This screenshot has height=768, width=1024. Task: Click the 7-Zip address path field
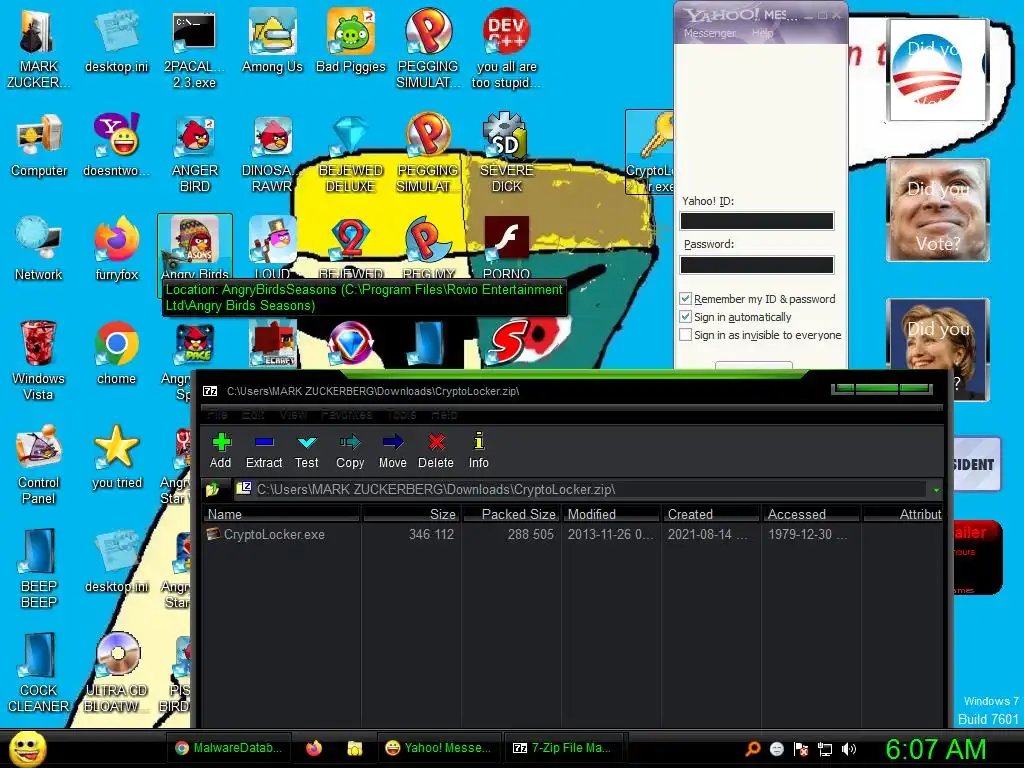[x=581, y=489]
